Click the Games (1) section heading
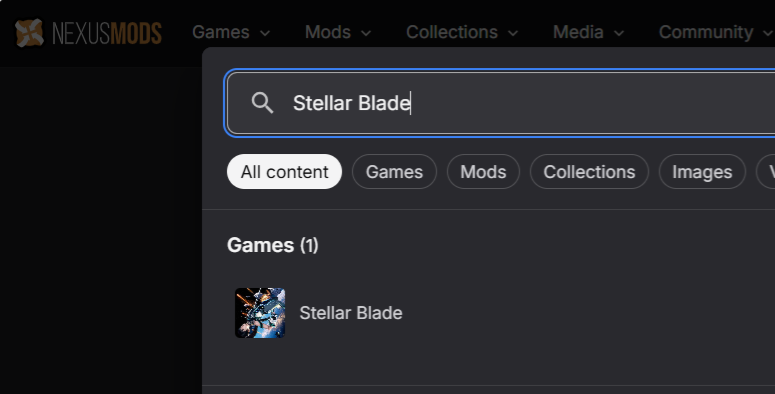Image resolution: width=775 pixels, height=394 pixels. (x=273, y=245)
